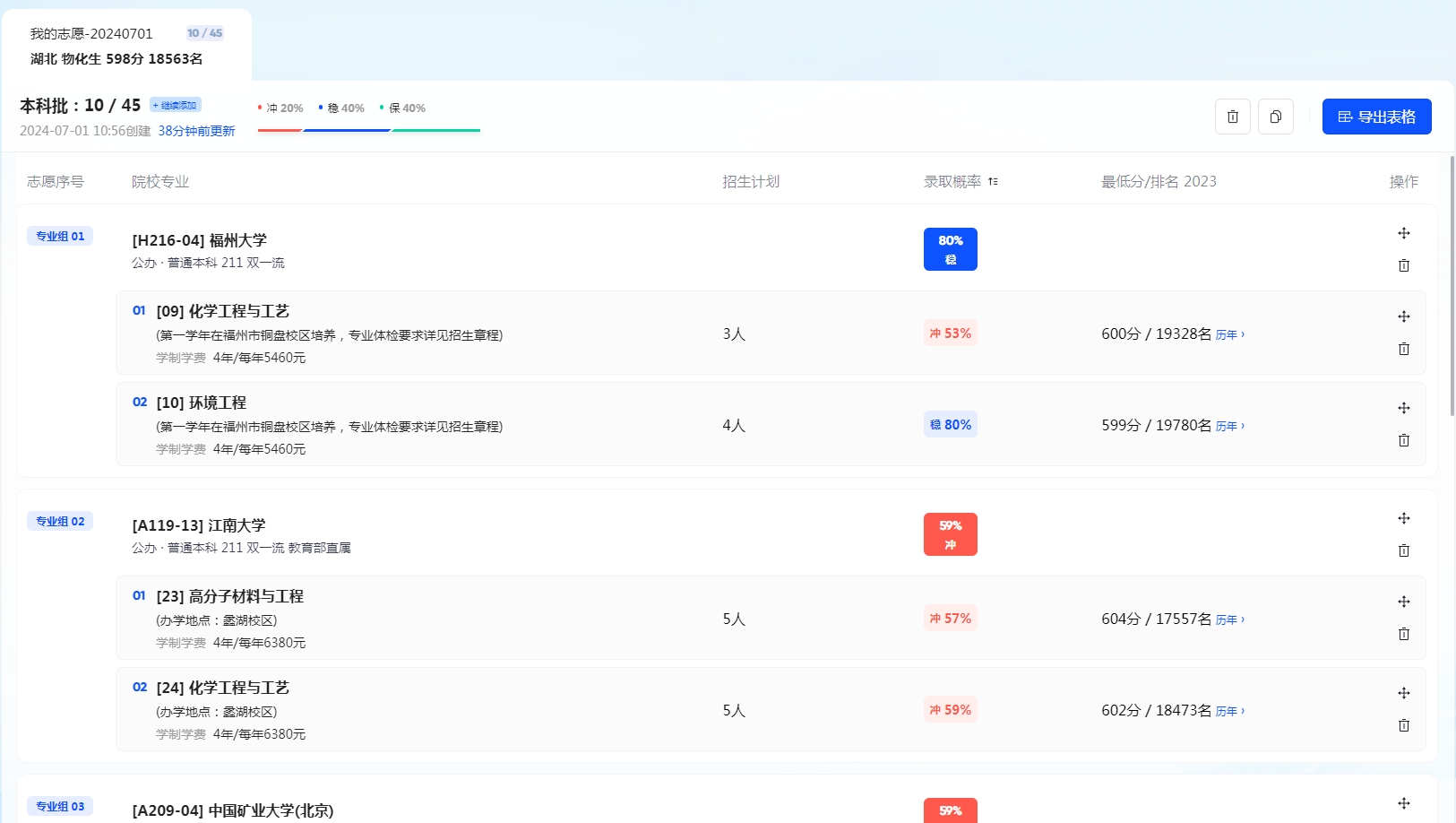This screenshot has width=1456, height=823.
Task: Click the 专业组 02 badge
Action: pos(60,521)
